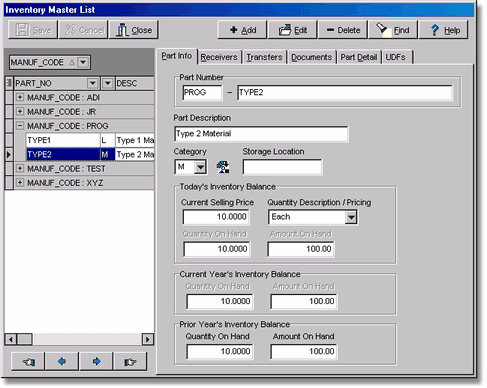Open the PART_NO column filter dropdown

click(92, 83)
